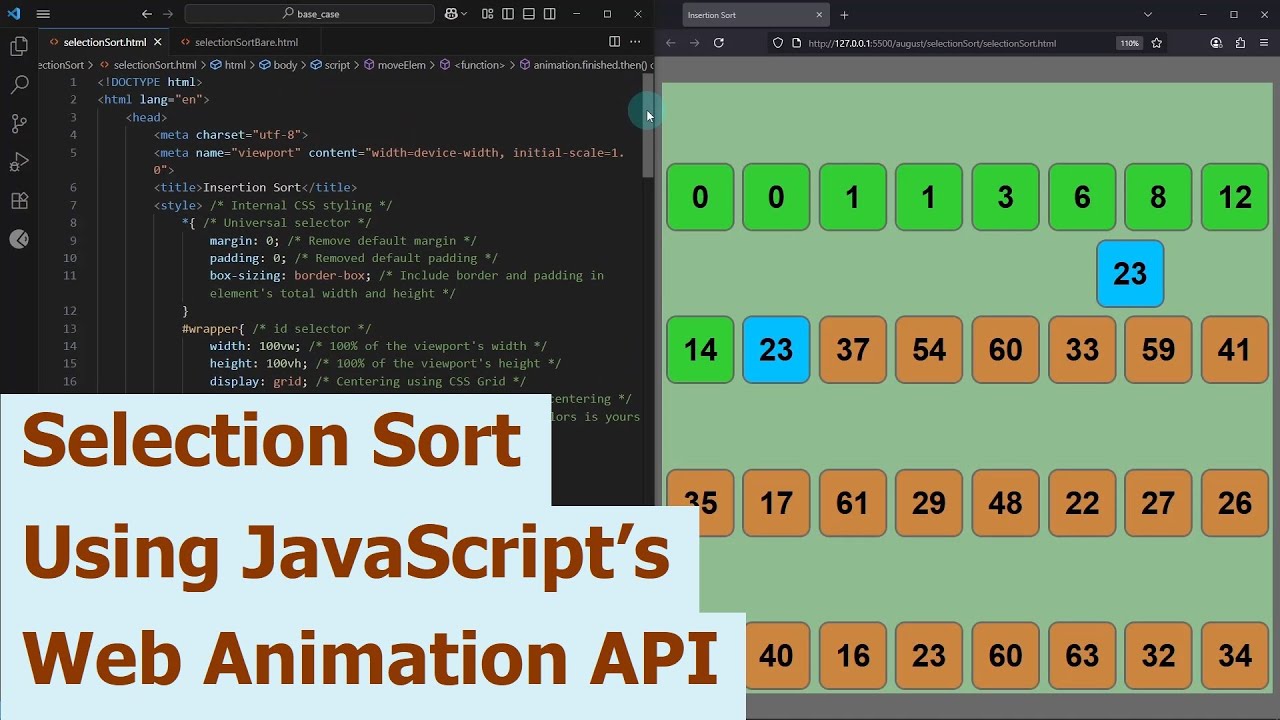Click the green tile labeled 3

pyautogui.click(x=1005, y=197)
